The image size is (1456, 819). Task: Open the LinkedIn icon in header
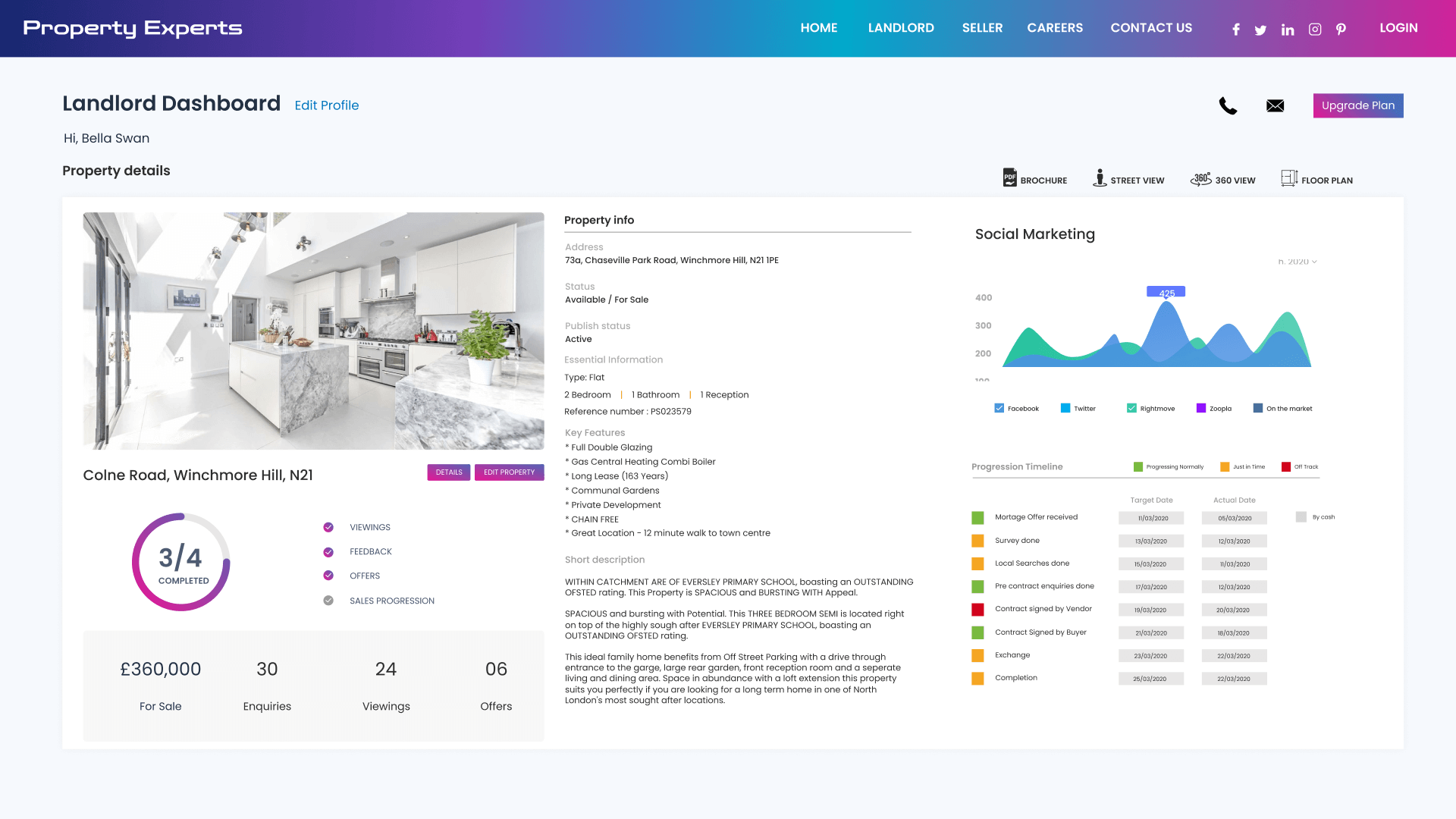(x=1288, y=30)
